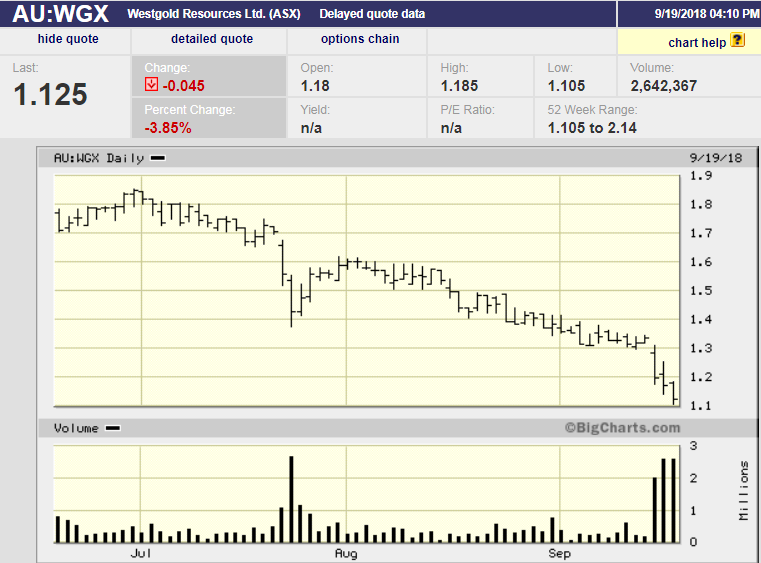Select the percent change -3.85%
The height and width of the screenshot is (563, 761).
(168, 128)
